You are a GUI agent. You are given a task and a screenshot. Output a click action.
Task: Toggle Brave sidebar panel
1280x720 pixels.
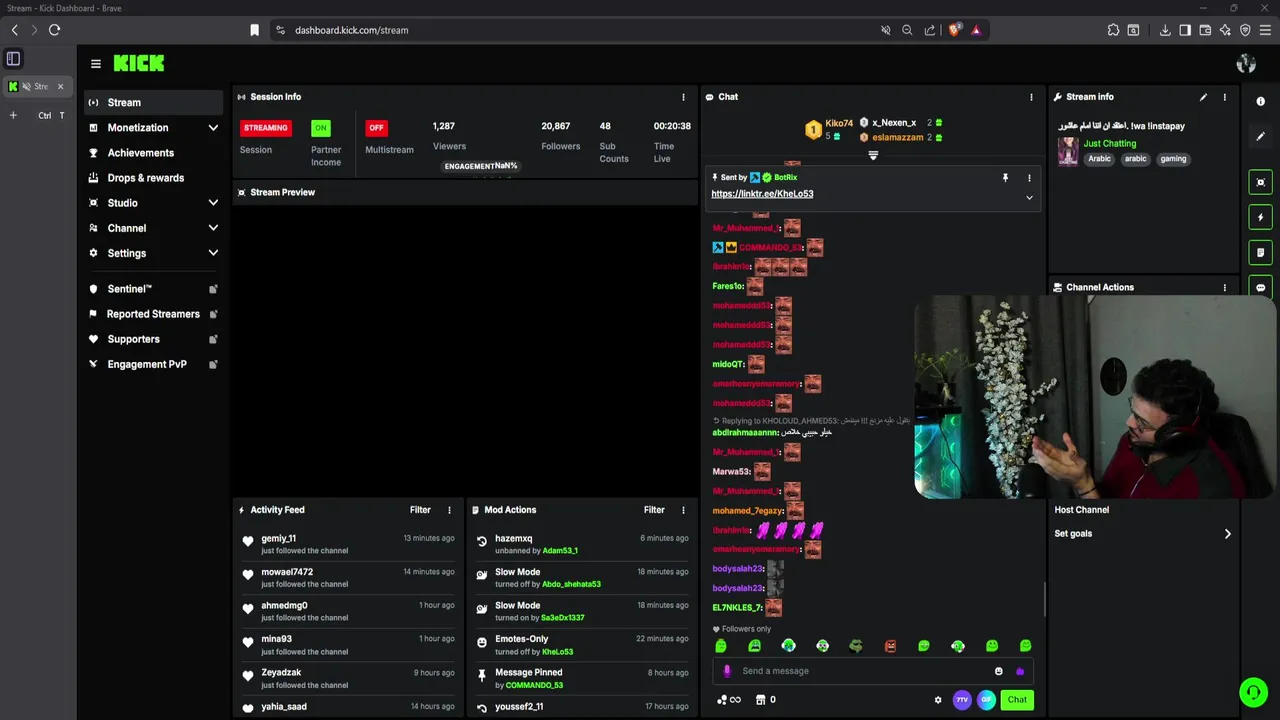coord(1185,30)
